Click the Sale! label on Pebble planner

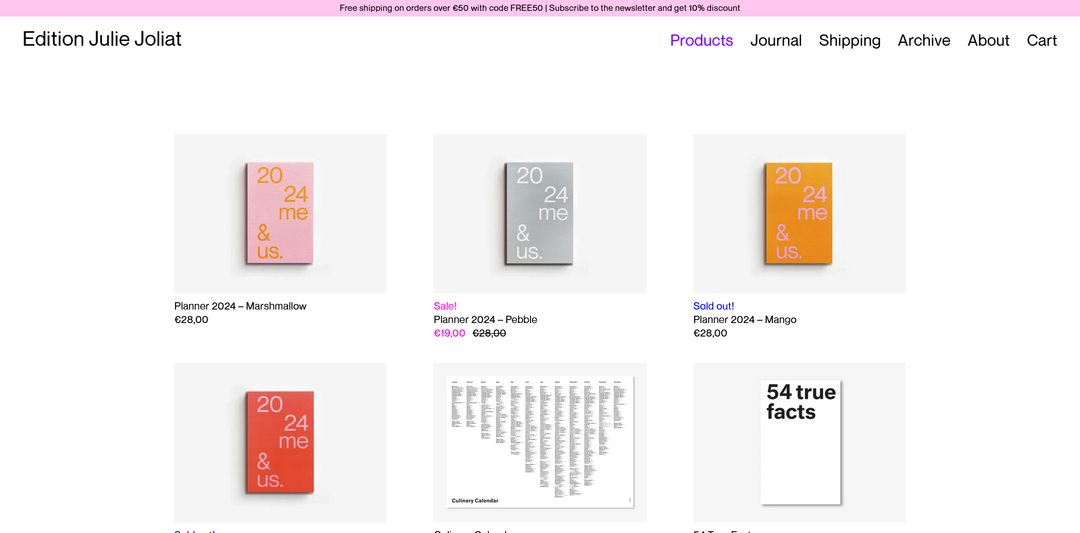click(445, 306)
